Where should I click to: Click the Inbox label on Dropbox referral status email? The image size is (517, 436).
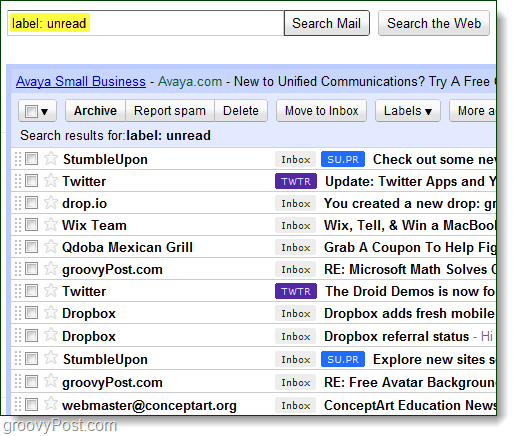295,336
